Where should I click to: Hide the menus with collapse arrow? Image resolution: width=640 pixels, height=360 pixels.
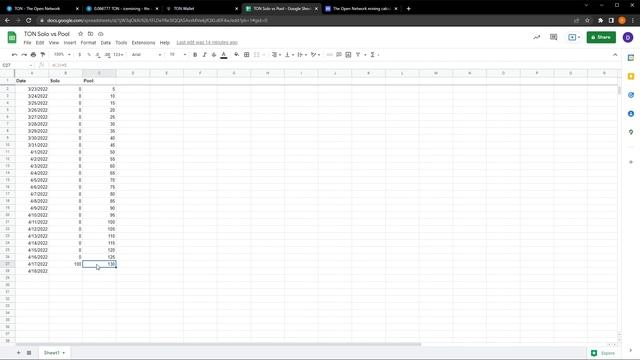[x=615, y=55]
